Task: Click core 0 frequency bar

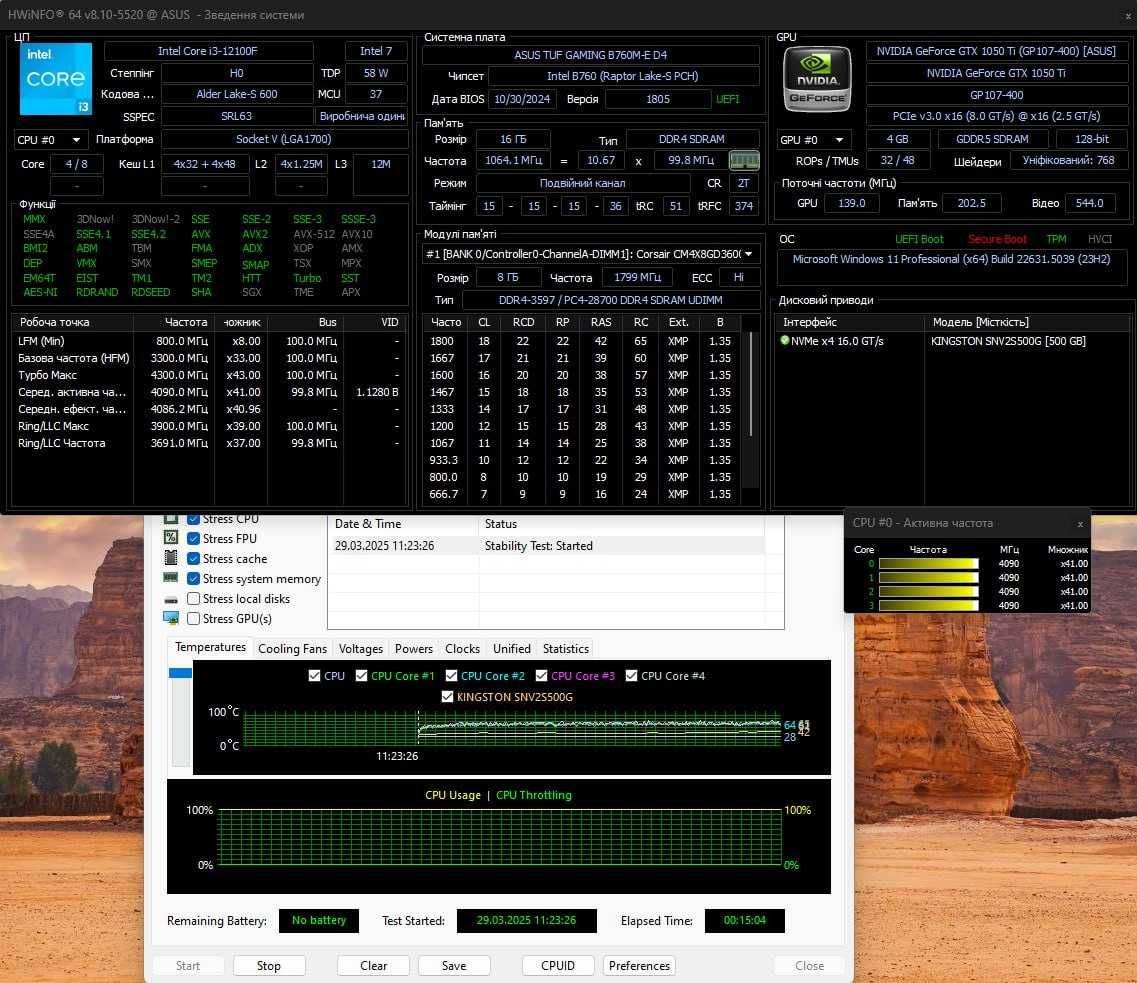Action: 928,563
